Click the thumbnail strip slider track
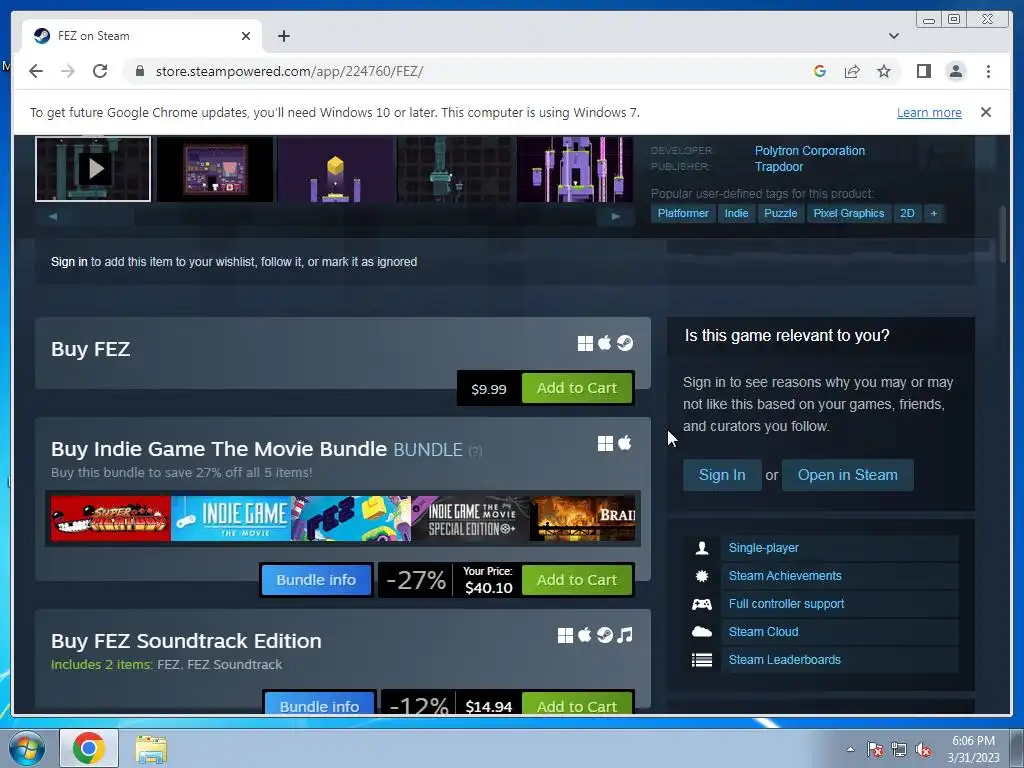Screen dimensions: 1024x768 [x=334, y=216]
